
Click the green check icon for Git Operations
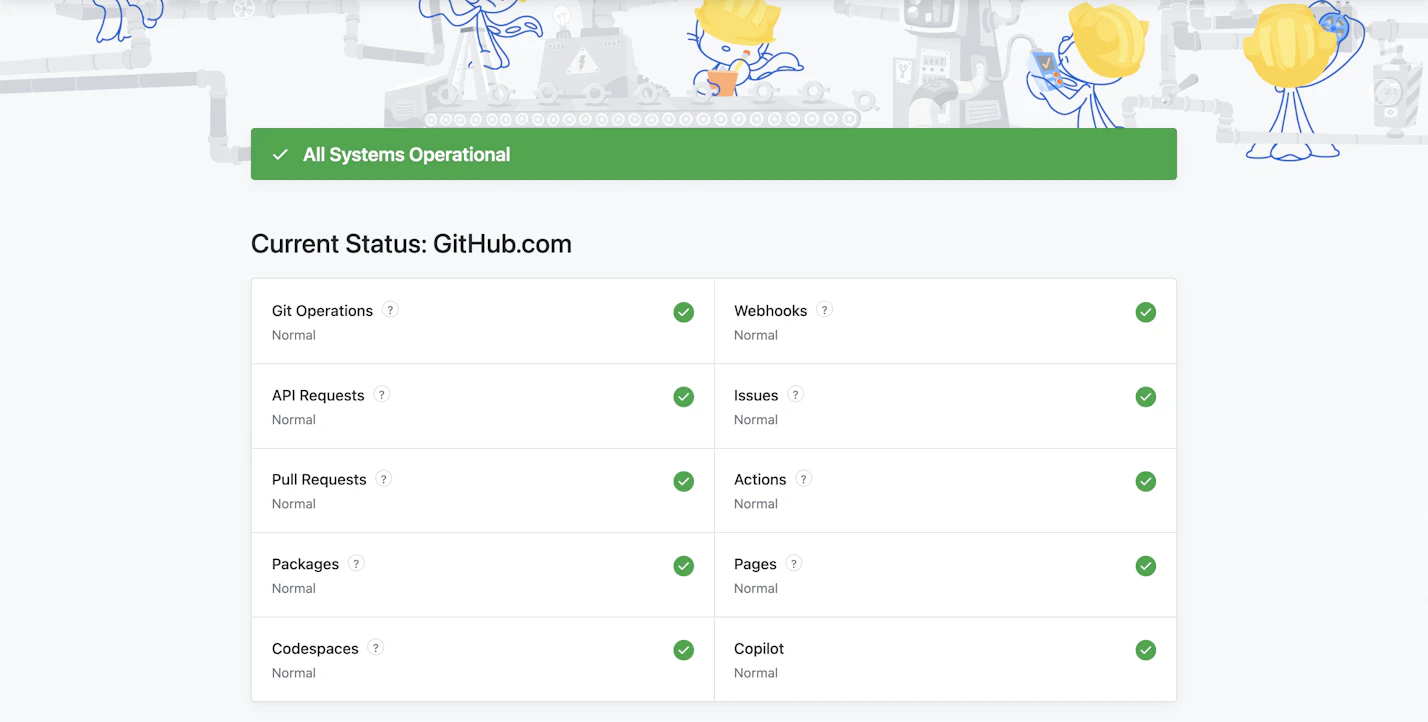[x=684, y=312]
